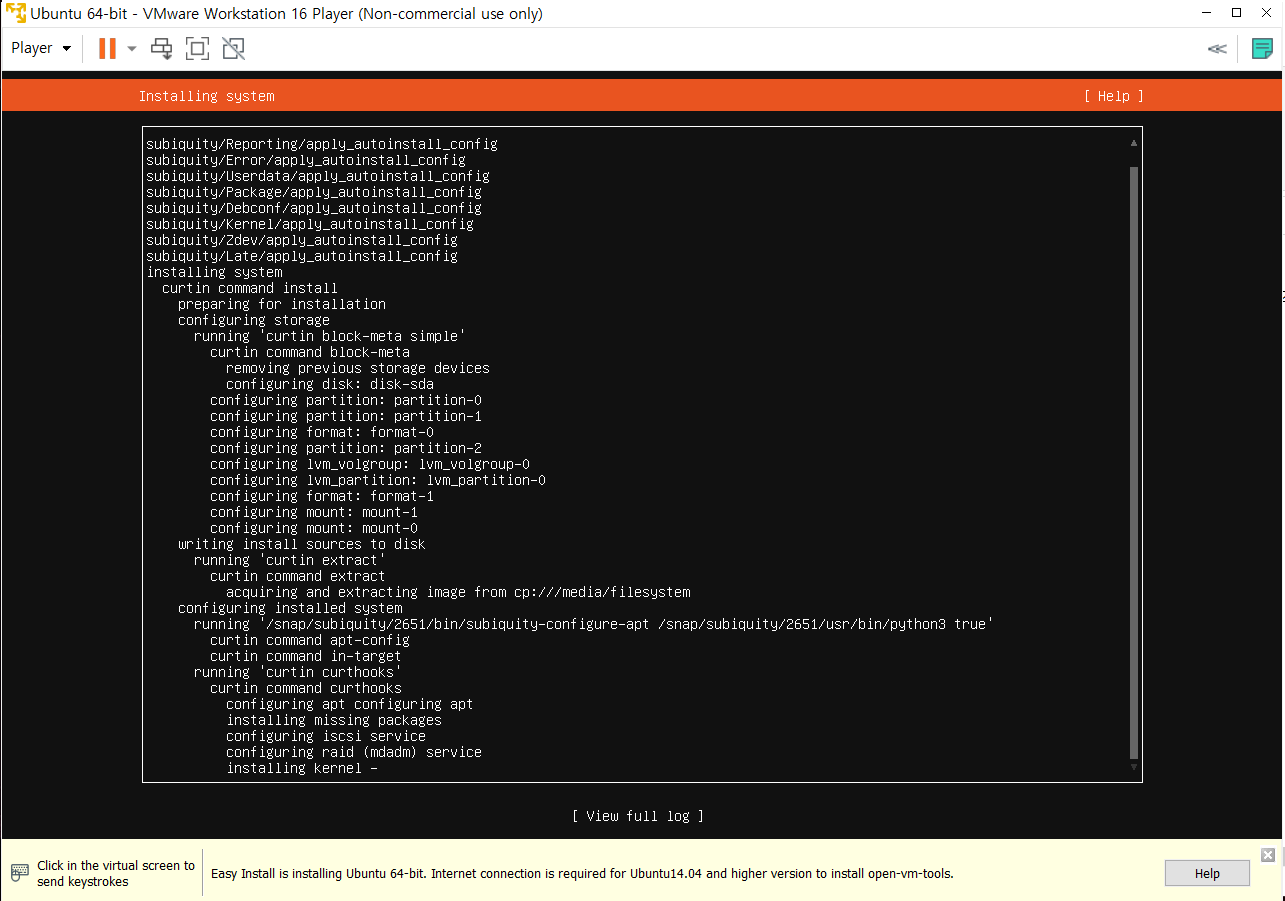Screen dimensions: 1285x901
Task: Click 'configuring raid (mdadm) service' line
Action: click(354, 752)
